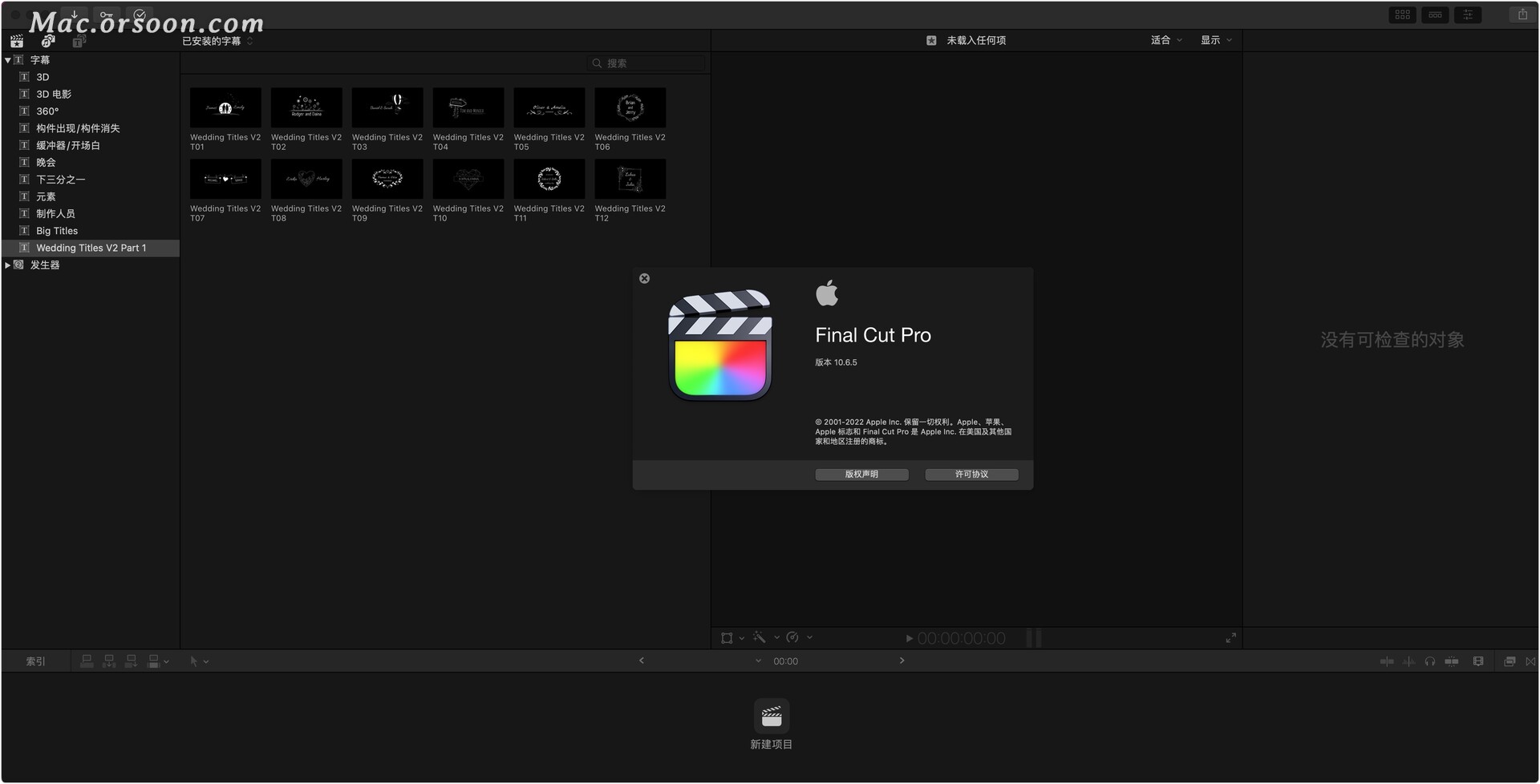1540x784 pixels.
Task: Open the enhancement magic wand menu
Action: [x=765, y=638]
